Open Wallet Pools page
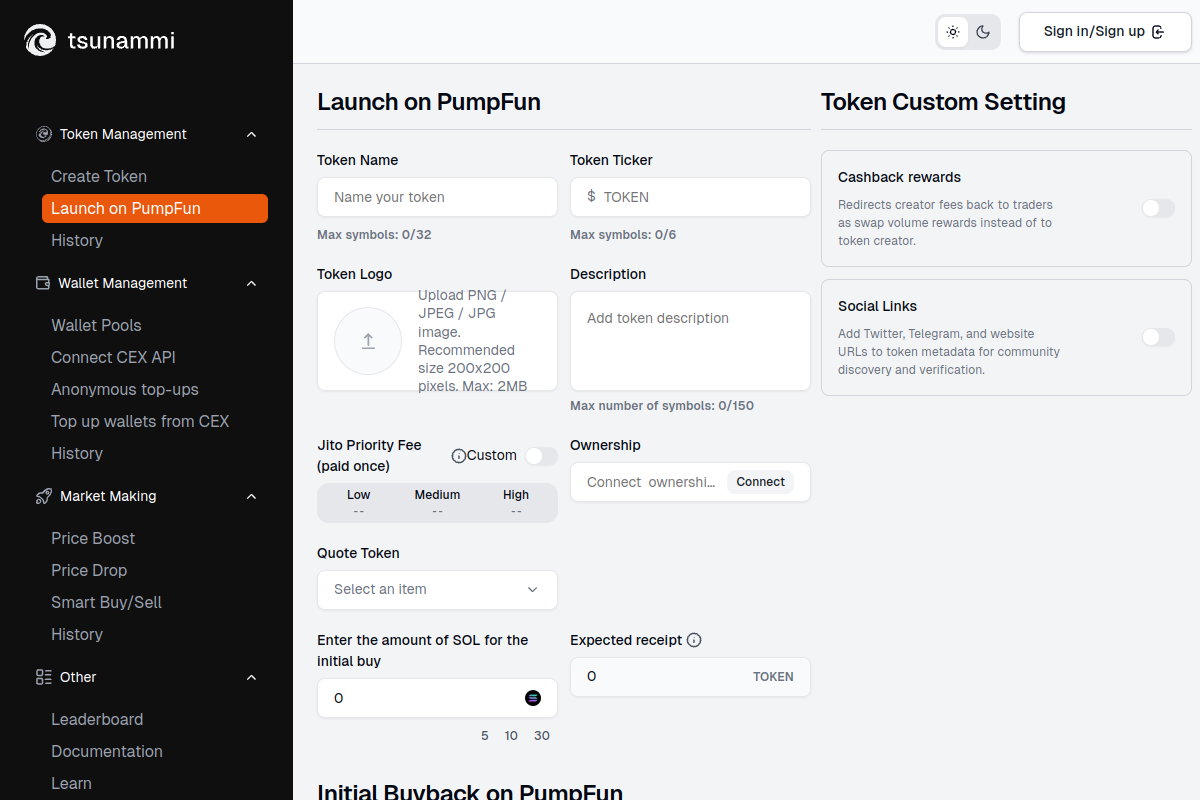Image resolution: width=1200 pixels, height=800 pixels. [96, 325]
